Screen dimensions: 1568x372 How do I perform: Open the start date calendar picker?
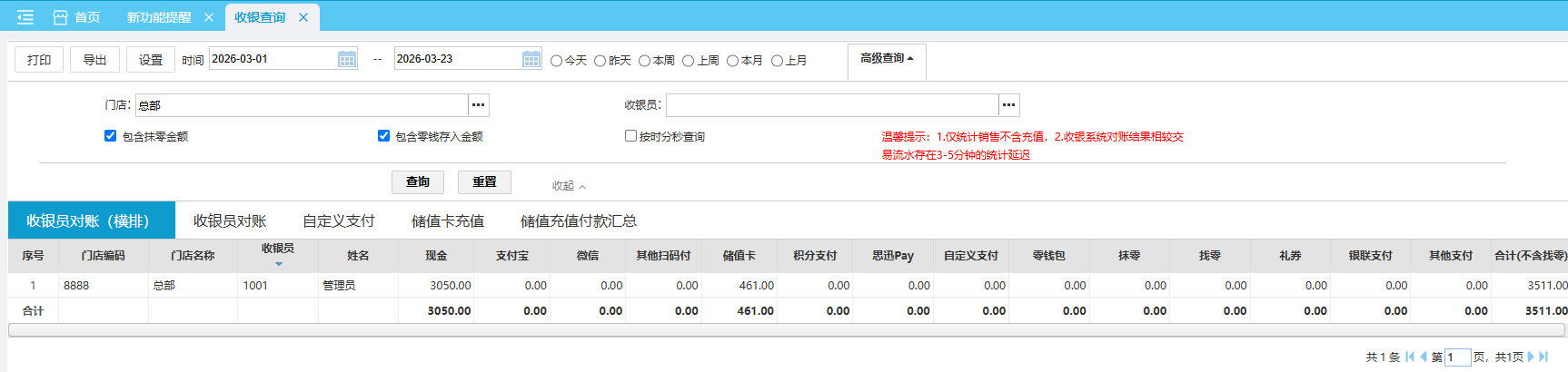click(347, 59)
